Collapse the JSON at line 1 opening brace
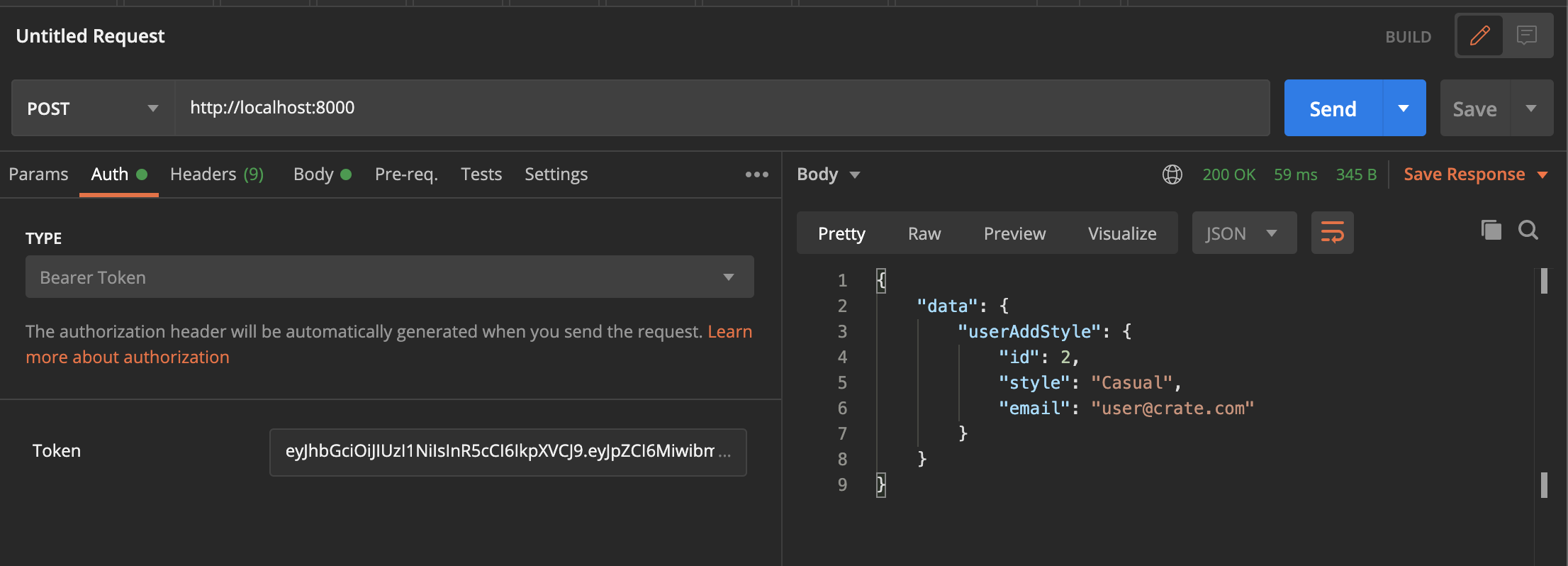This screenshot has width=1568, height=566. (x=881, y=280)
